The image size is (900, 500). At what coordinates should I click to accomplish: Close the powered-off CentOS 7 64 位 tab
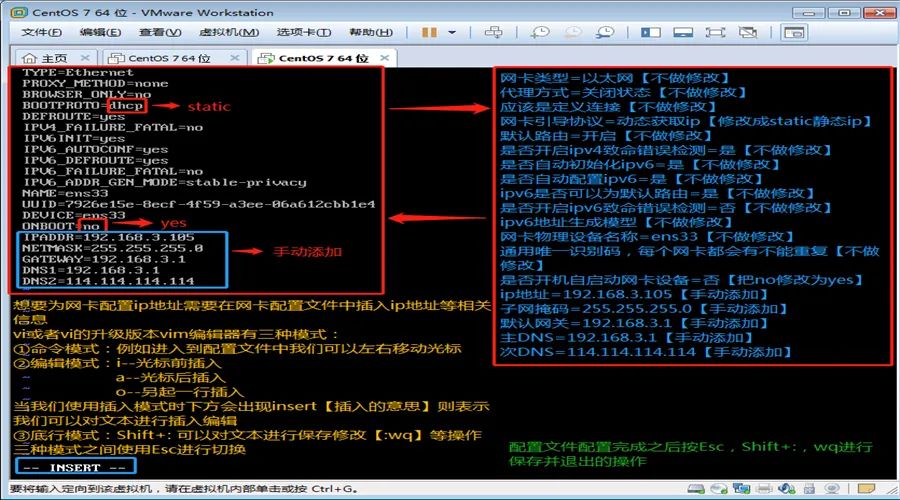[234, 58]
